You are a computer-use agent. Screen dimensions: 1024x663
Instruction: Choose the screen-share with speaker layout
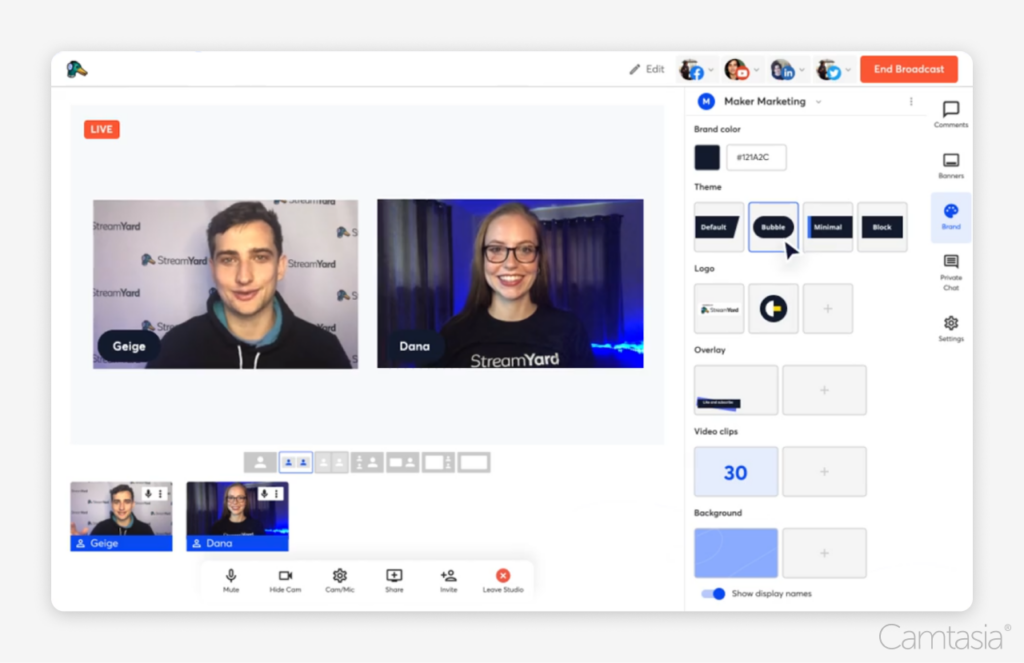[x=404, y=461]
